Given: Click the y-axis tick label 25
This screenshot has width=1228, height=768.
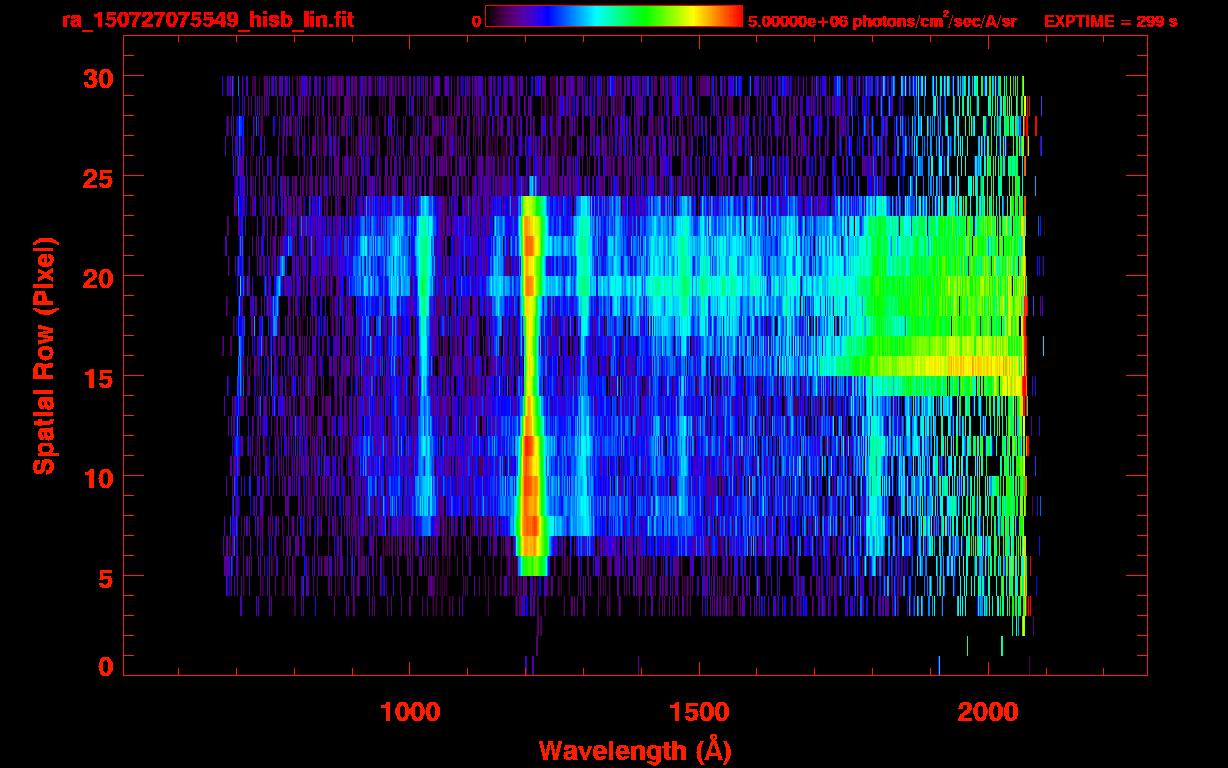Looking at the screenshot, I should pos(97,177).
